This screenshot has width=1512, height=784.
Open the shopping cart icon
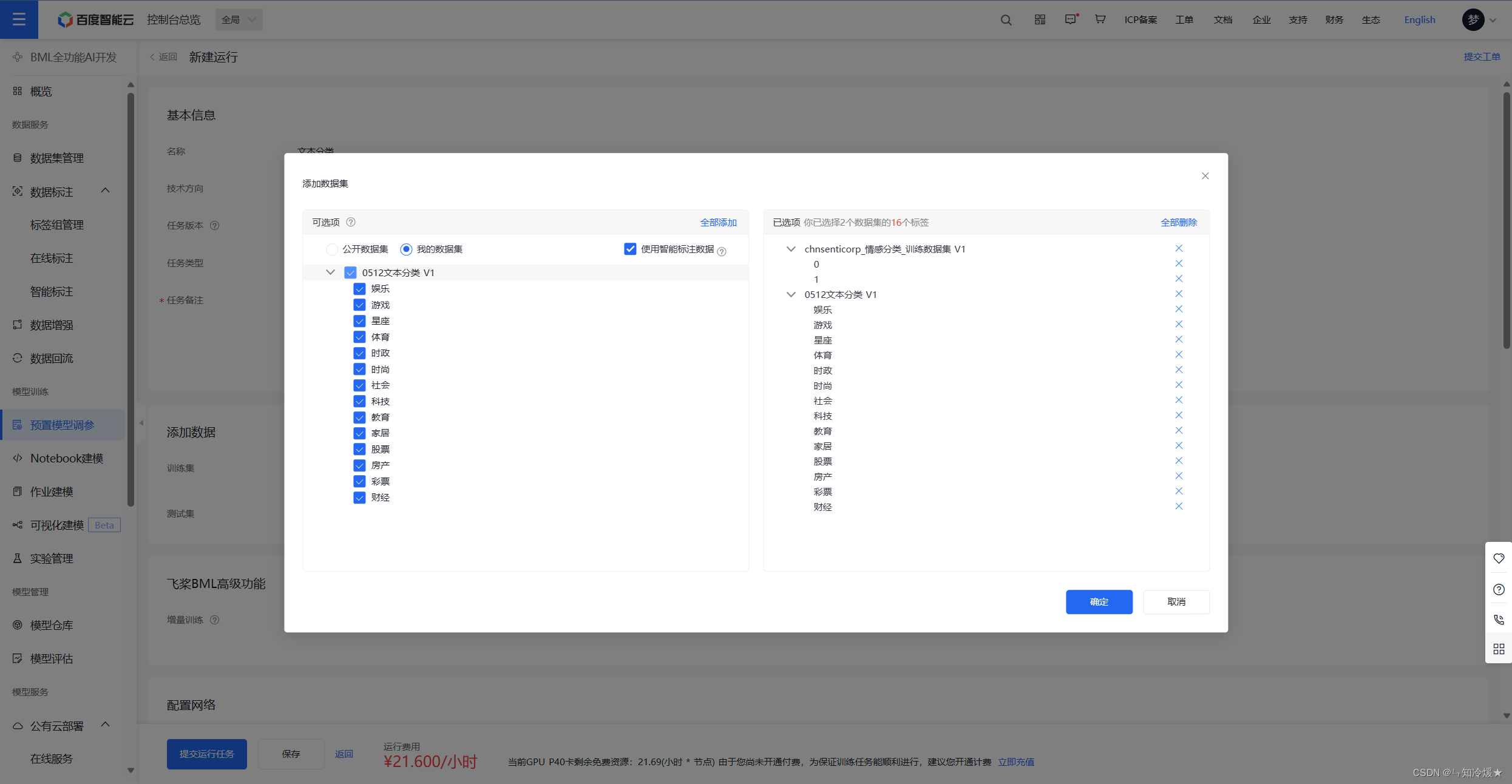click(x=1100, y=19)
